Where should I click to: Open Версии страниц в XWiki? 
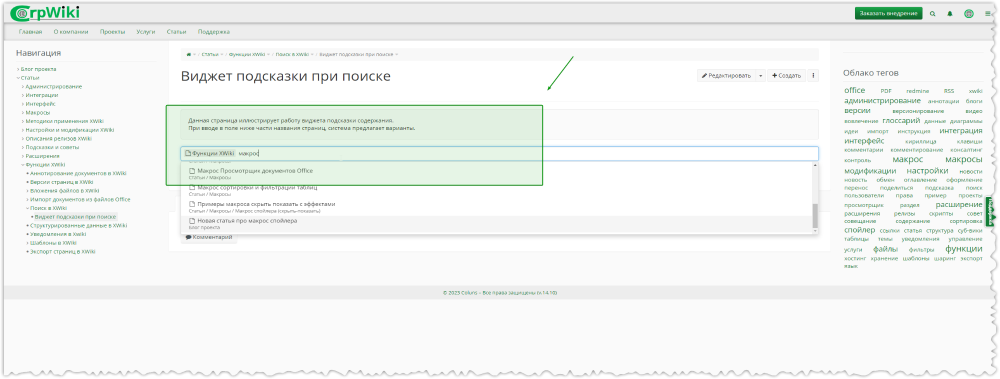[61, 182]
